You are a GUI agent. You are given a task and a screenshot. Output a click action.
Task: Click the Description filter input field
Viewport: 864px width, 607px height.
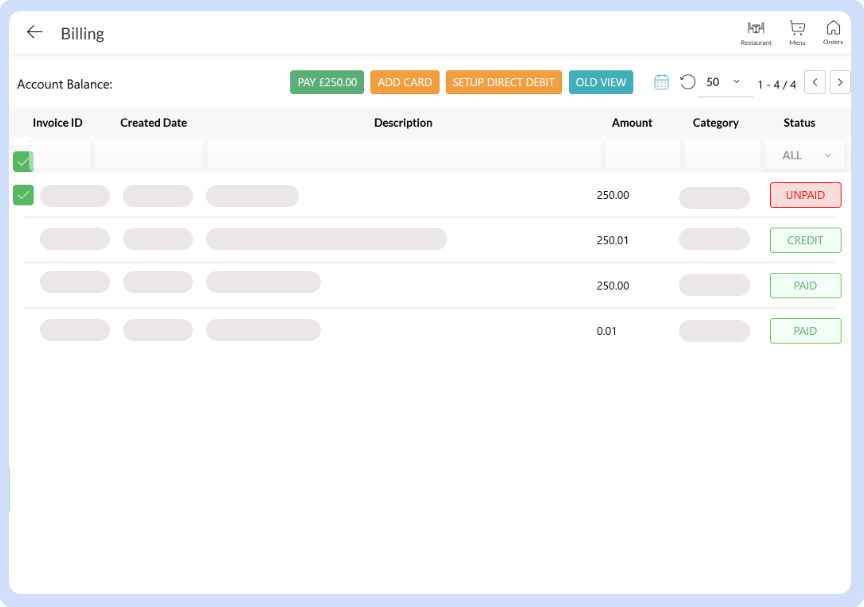(404, 155)
